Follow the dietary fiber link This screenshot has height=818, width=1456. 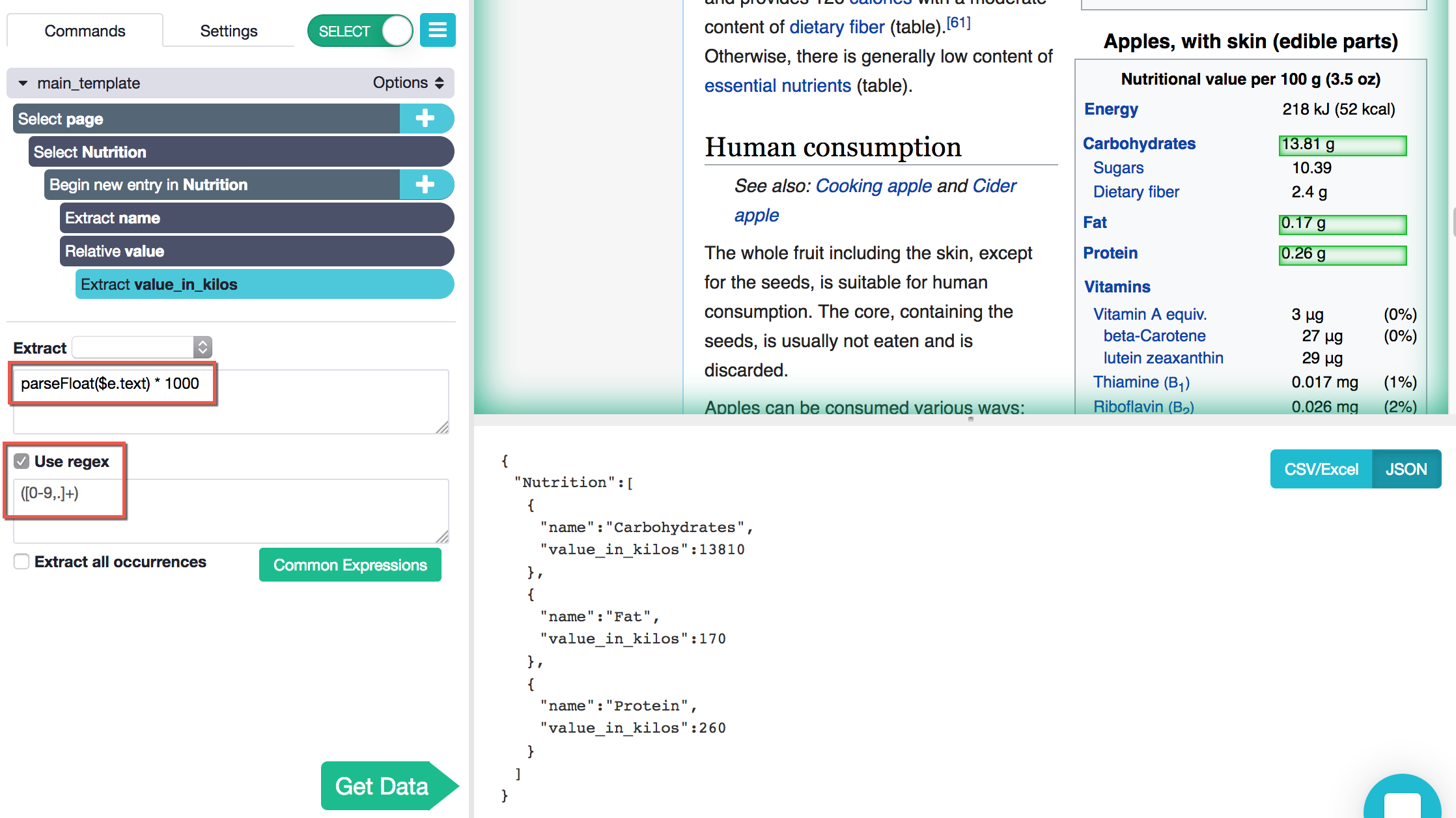(837, 27)
